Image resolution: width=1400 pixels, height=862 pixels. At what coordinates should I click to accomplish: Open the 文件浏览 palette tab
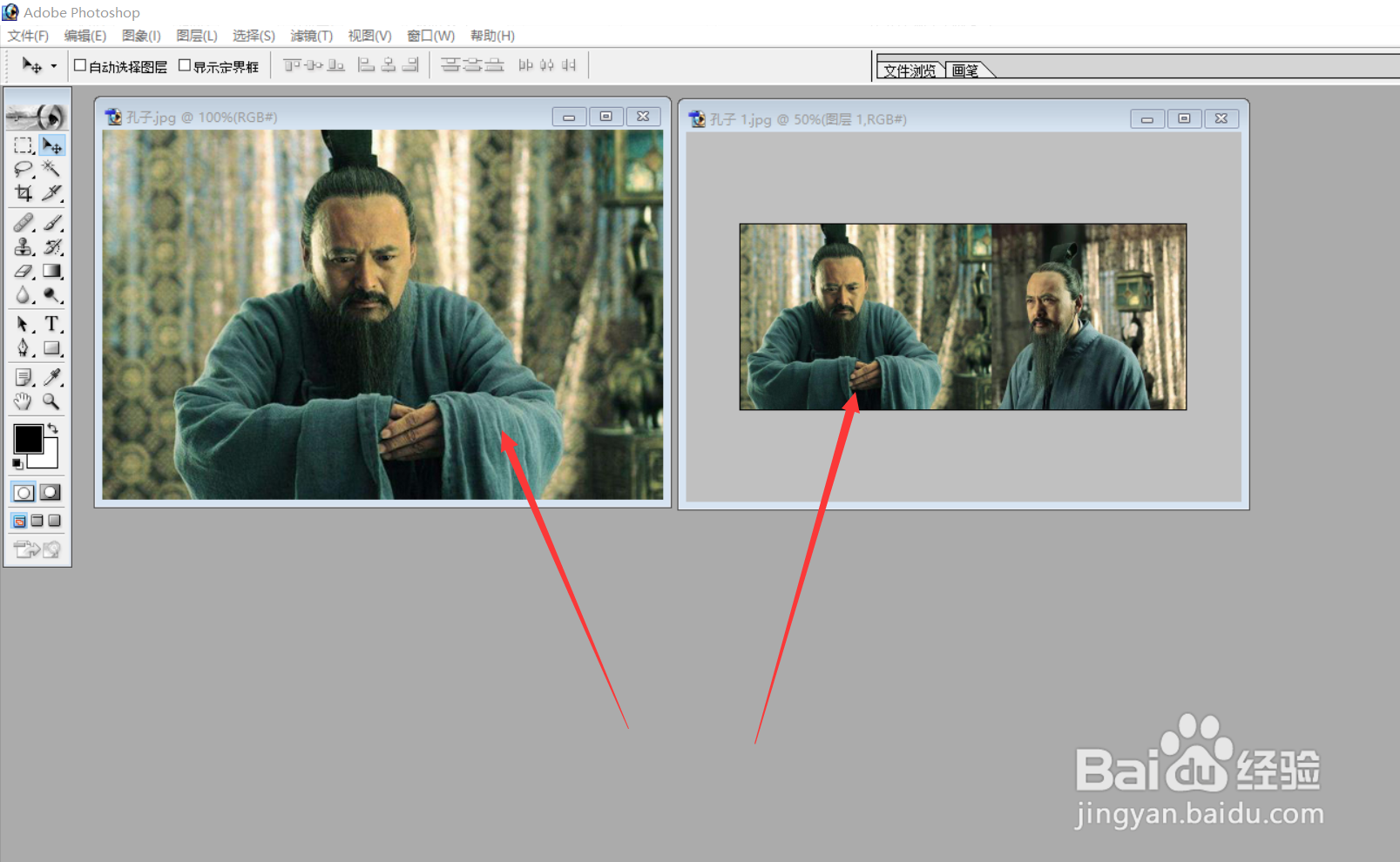pyautogui.click(x=910, y=71)
